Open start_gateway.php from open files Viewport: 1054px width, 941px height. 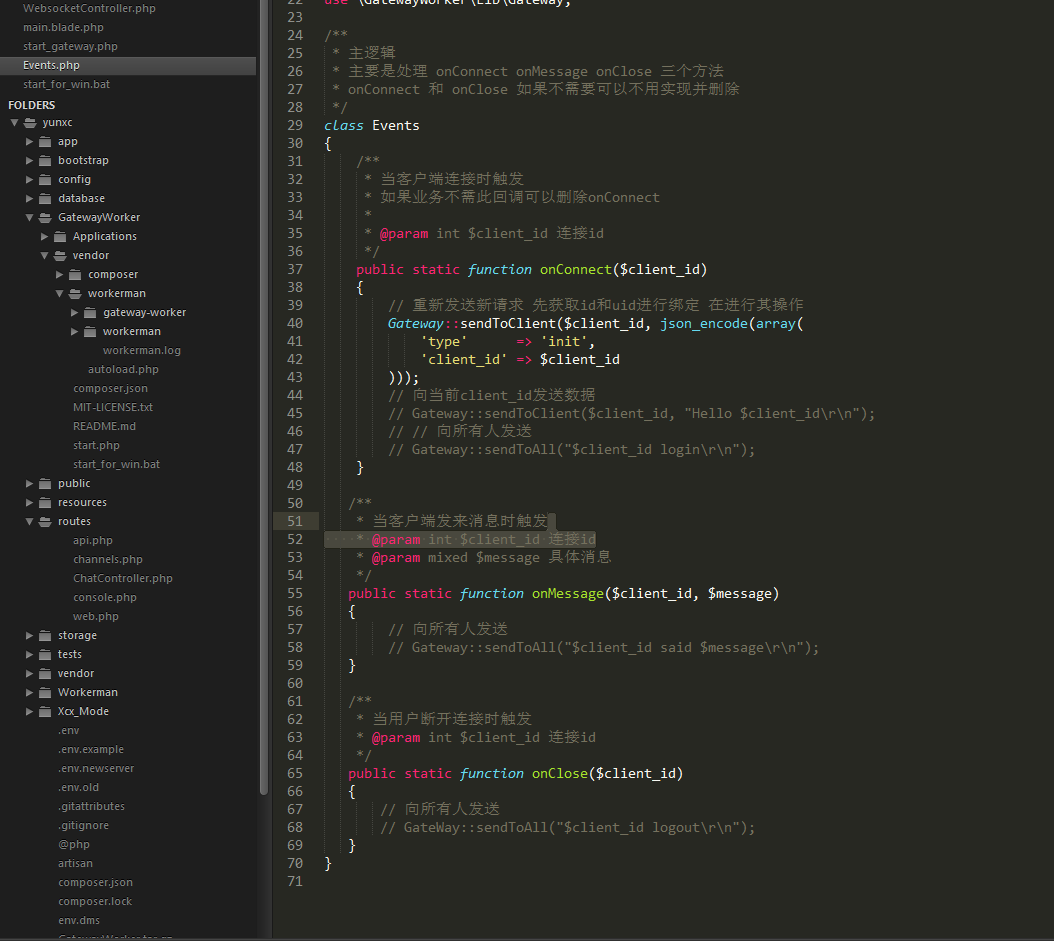[70, 46]
